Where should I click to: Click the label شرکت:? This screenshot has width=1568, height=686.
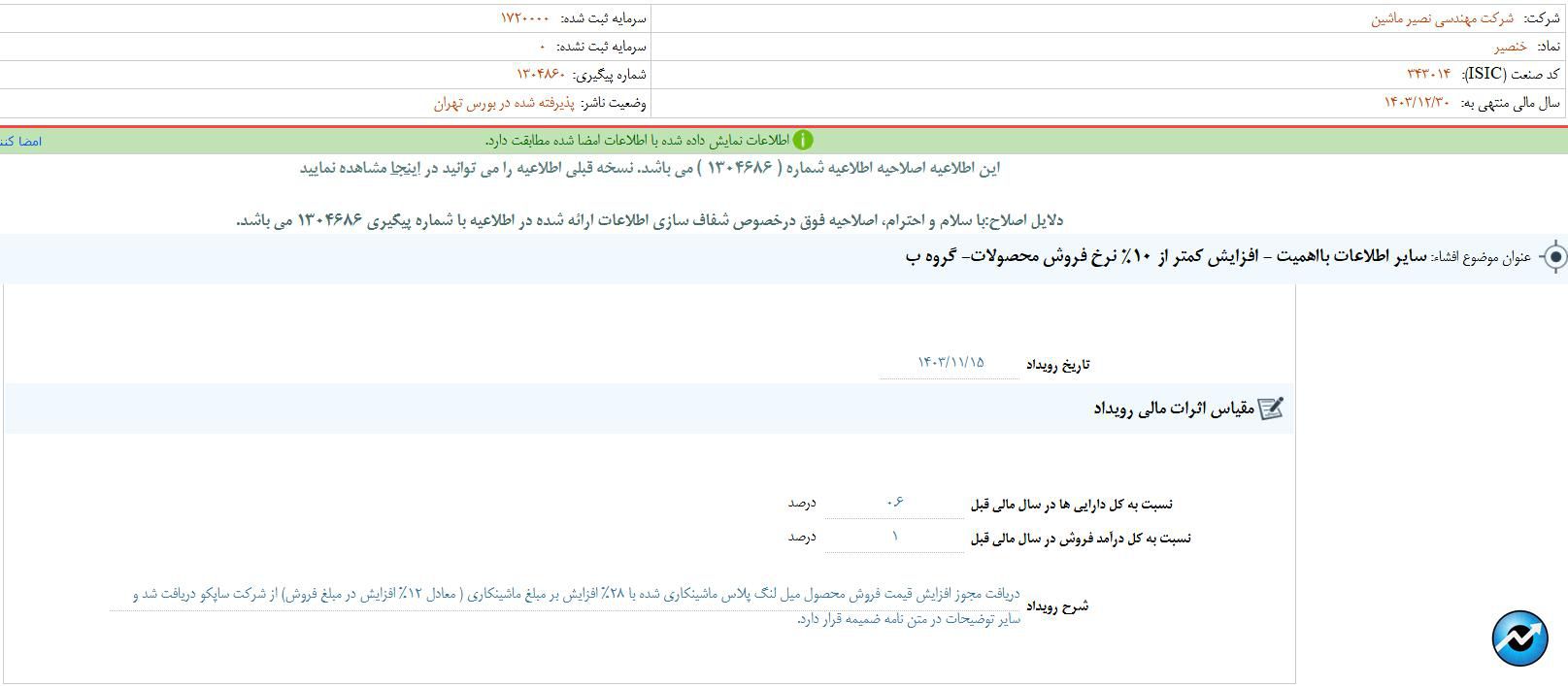[1542, 18]
